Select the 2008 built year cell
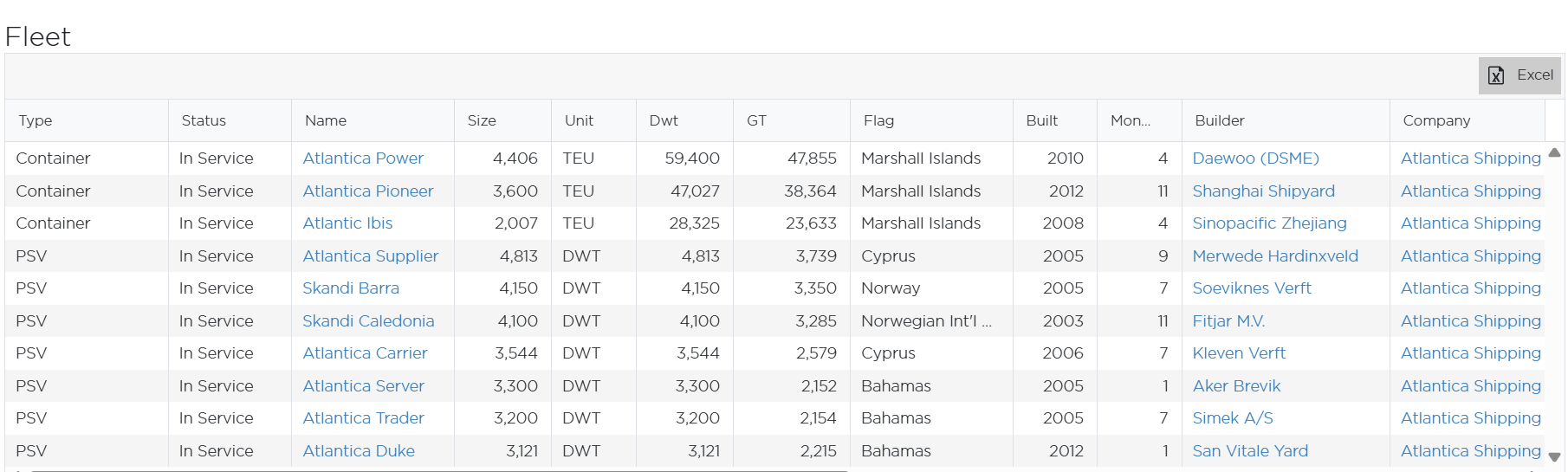This screenshot has height=472, width=1568. (x=1055, y=223)
